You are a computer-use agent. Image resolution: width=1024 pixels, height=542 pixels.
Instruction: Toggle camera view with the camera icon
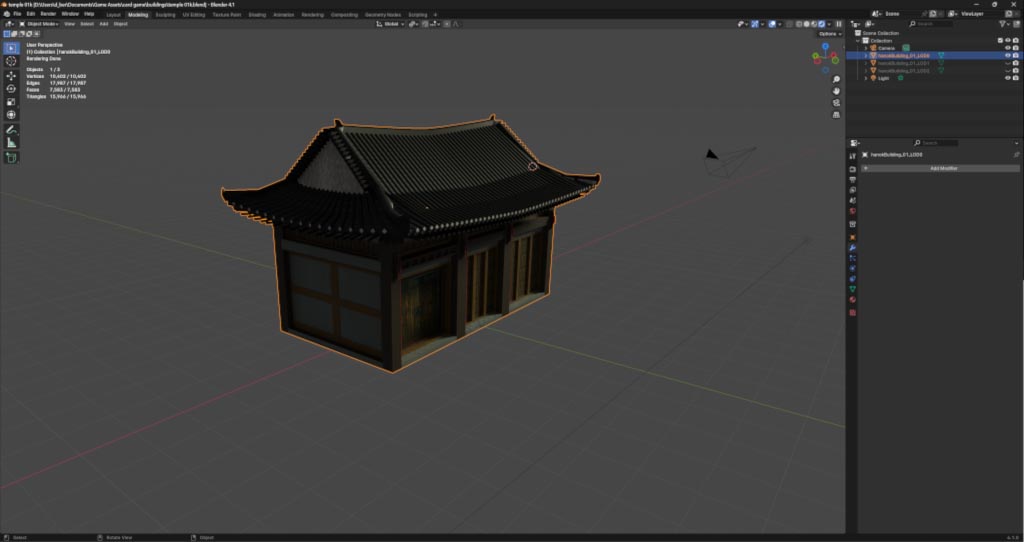(836, 103)
